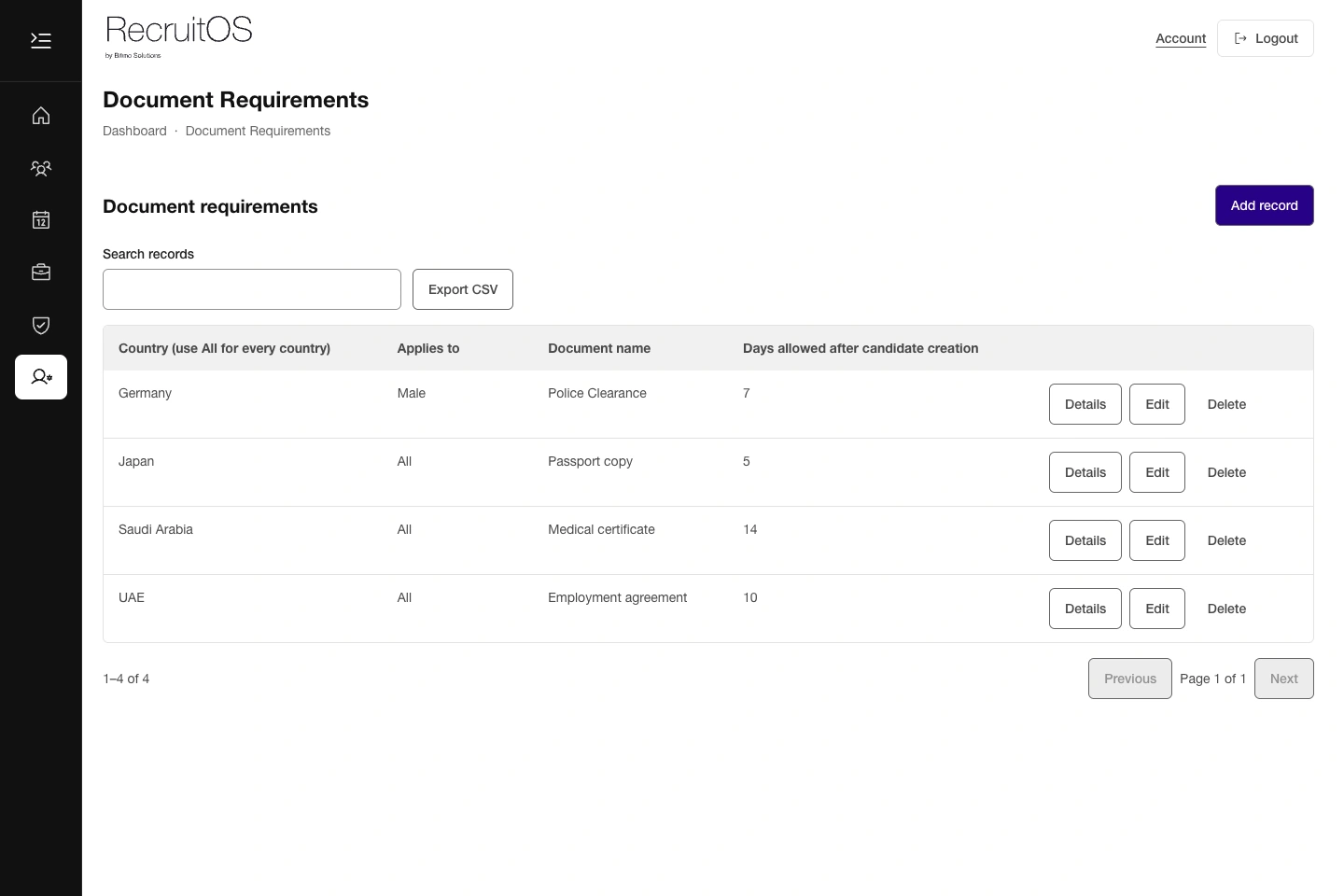
Task: Expand the sidebar menu toggle icon
Action: (x=41, y=40)
